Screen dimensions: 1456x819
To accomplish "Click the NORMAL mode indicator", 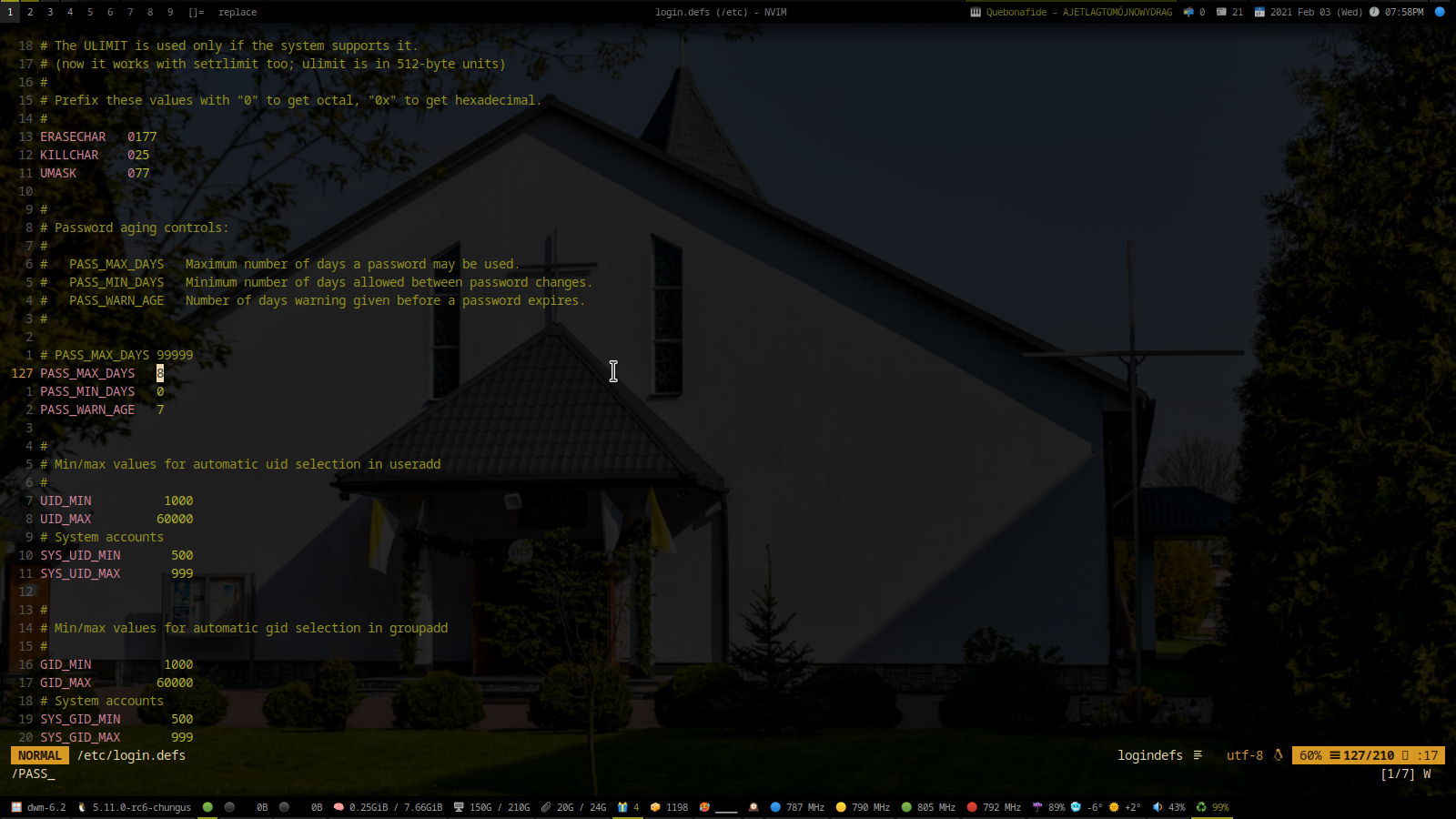I will [40, 755].
